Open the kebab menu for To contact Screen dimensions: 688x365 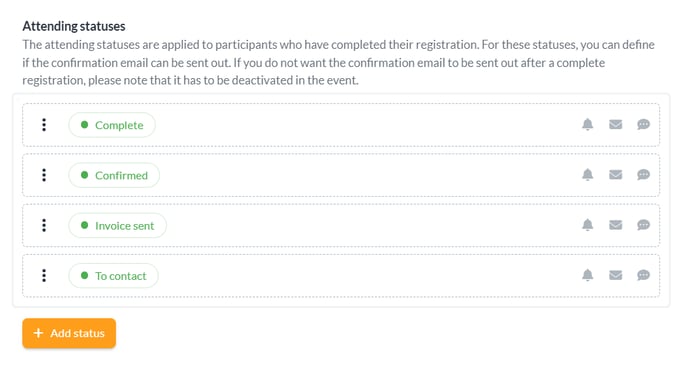[x=44, y=276]
